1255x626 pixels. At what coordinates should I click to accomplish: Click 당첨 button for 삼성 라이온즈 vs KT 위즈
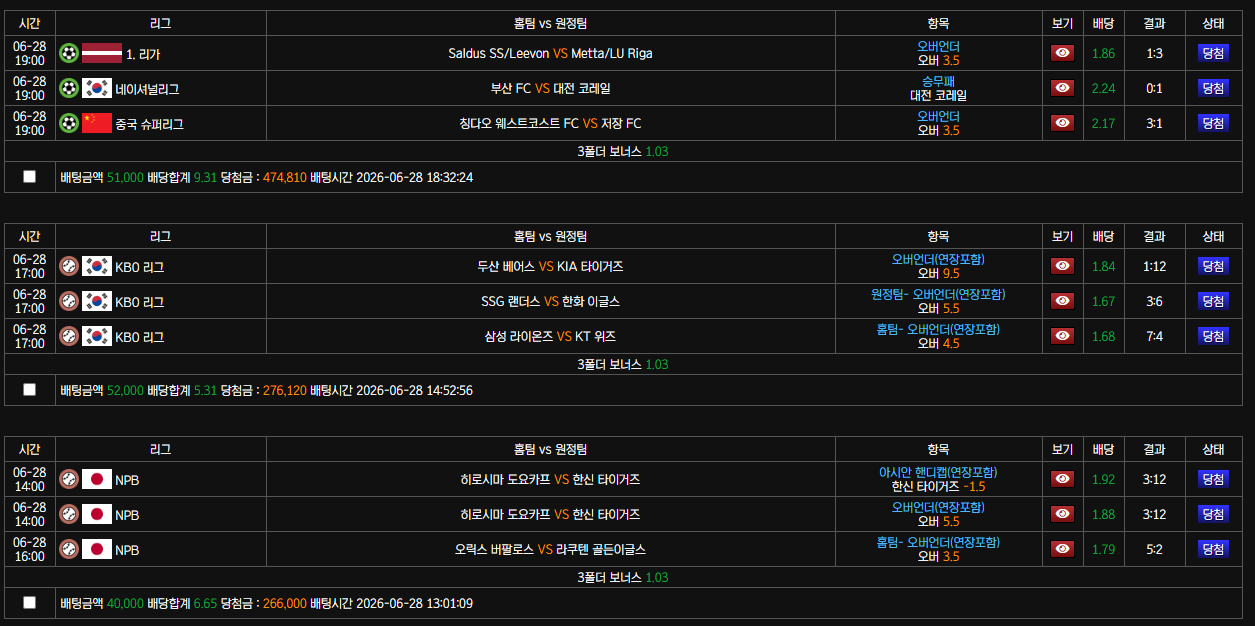(x=1213, y=336)
